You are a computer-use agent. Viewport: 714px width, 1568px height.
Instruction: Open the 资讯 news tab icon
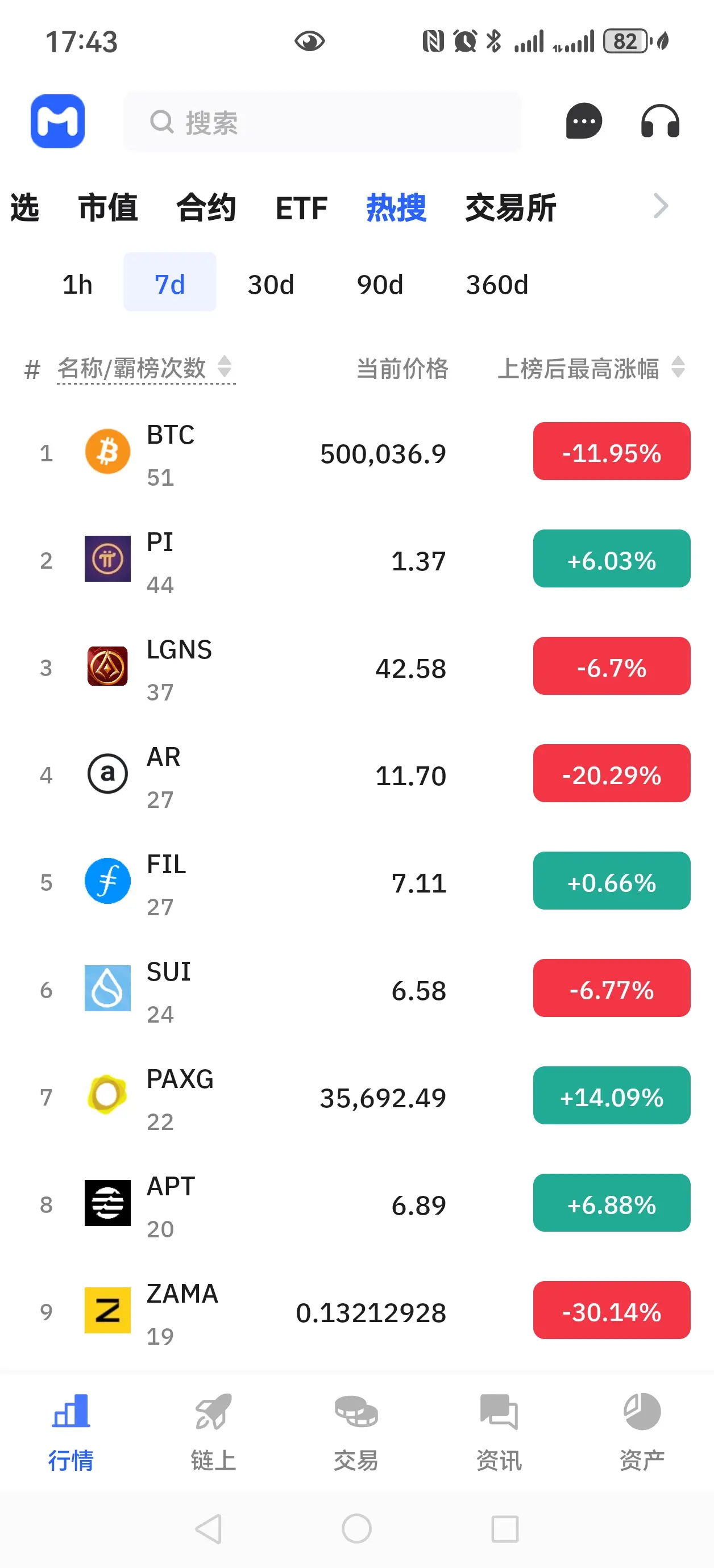pos(499,1412)
